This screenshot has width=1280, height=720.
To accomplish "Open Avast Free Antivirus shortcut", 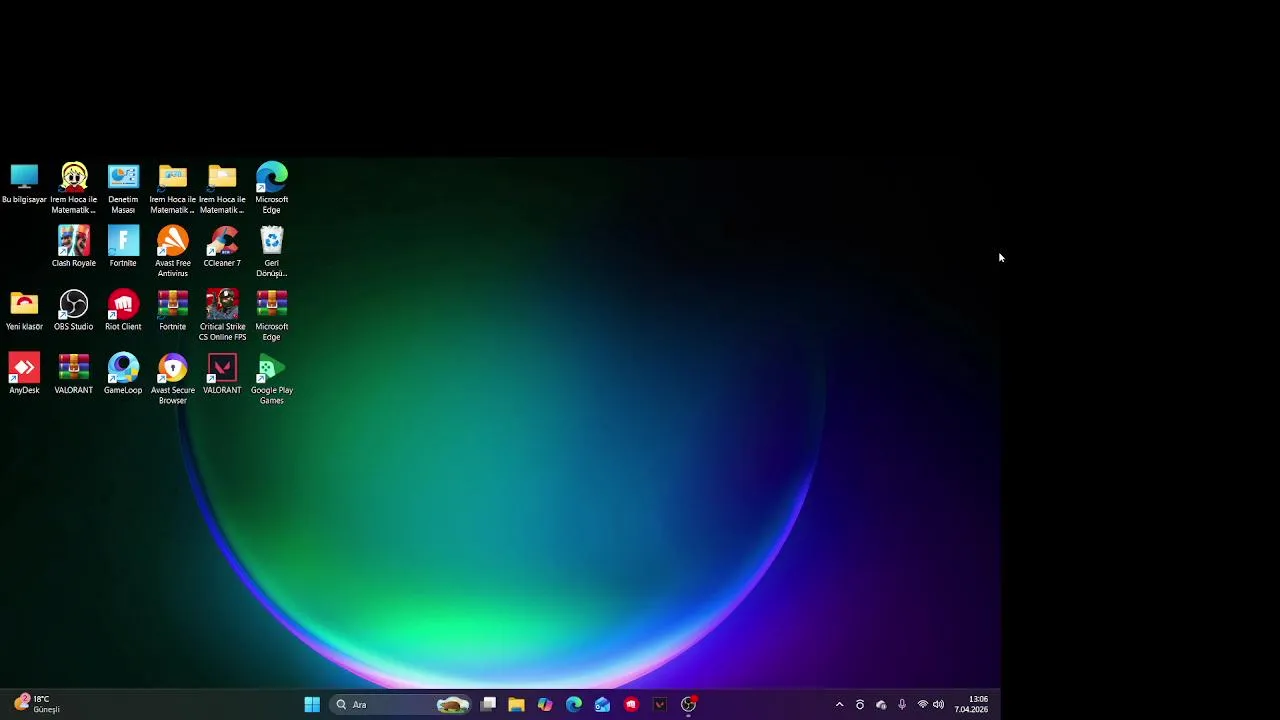I will tap(172, 251).
